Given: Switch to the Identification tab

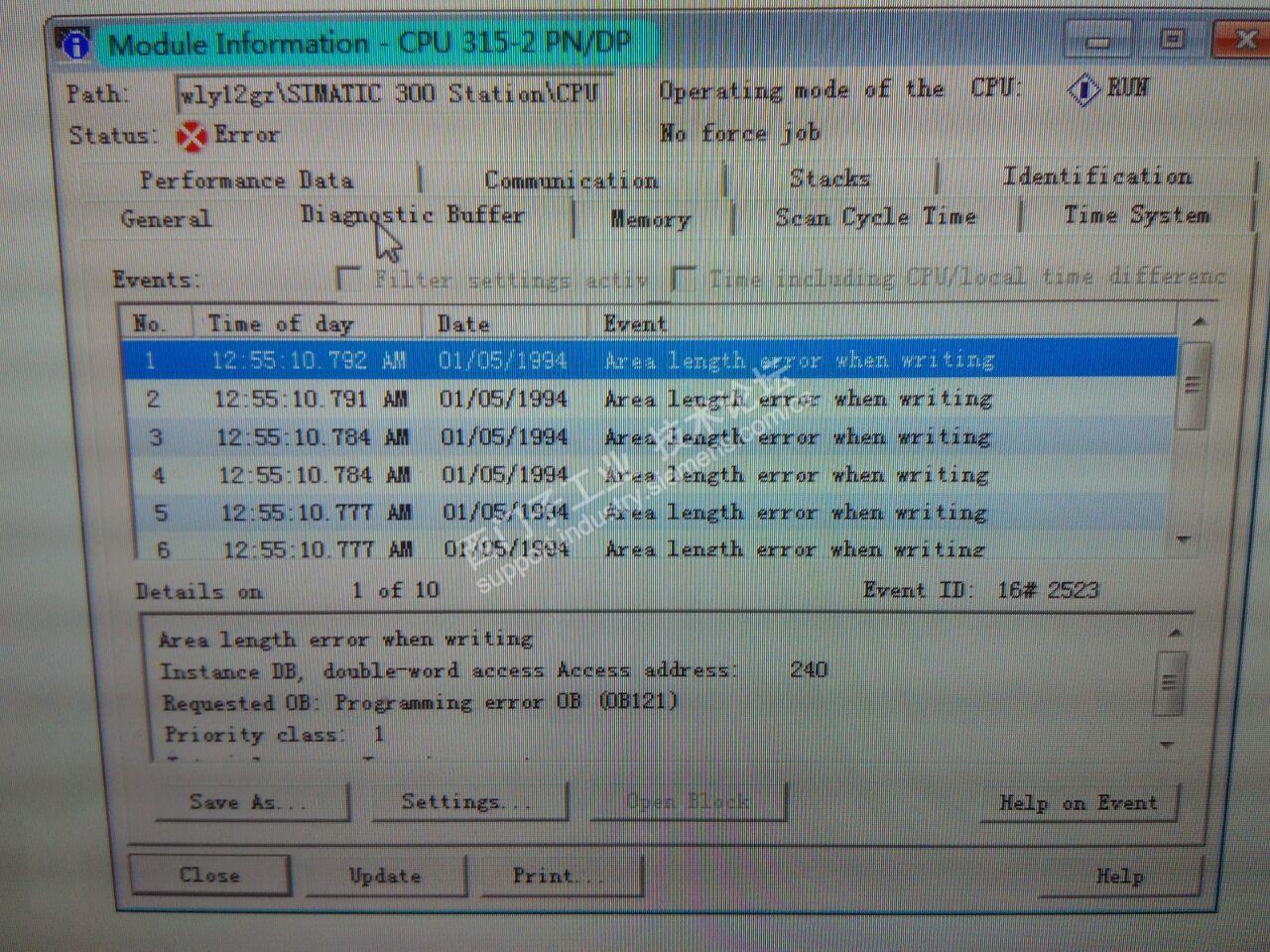Looking at the screenshot, I should click(1096, 177).
